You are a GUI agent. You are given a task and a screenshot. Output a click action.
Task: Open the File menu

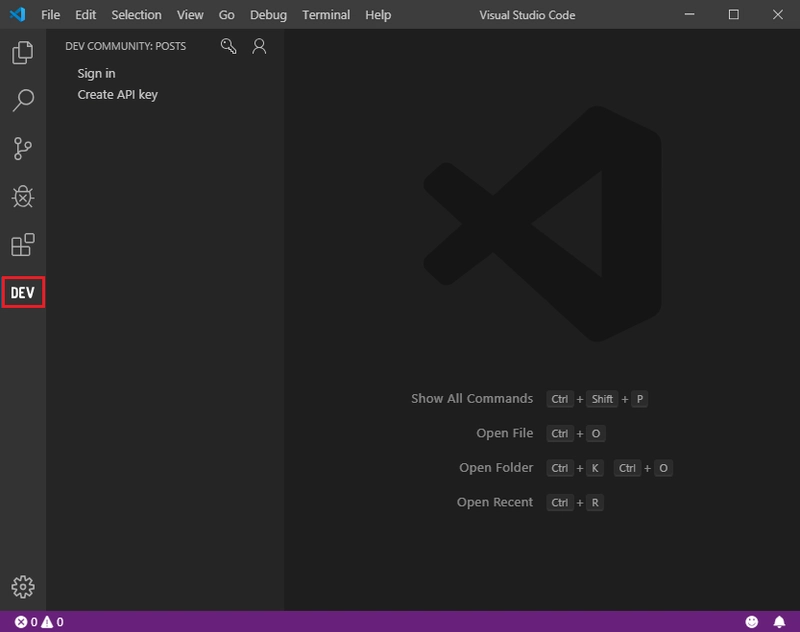pyautogui.click(x=51, y=15)
